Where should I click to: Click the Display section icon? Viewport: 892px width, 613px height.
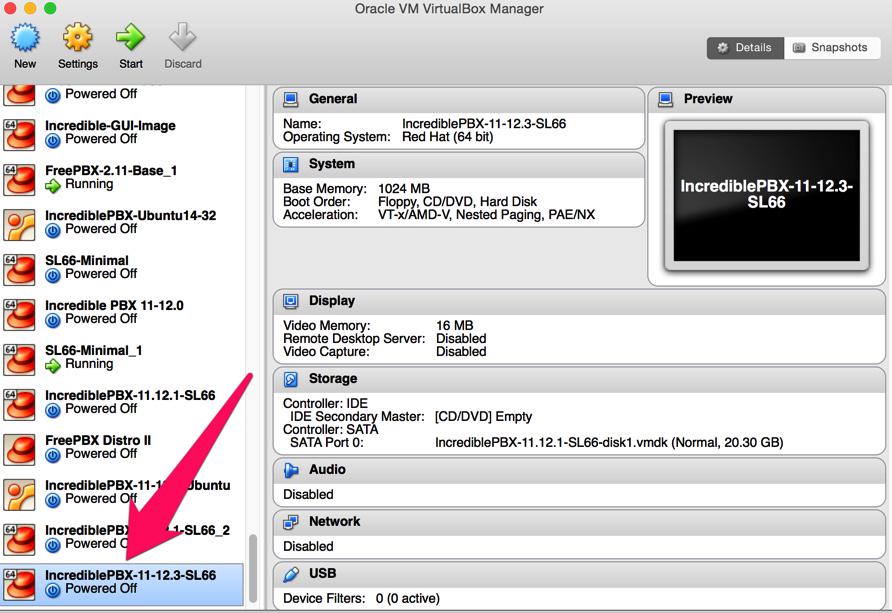291,301
